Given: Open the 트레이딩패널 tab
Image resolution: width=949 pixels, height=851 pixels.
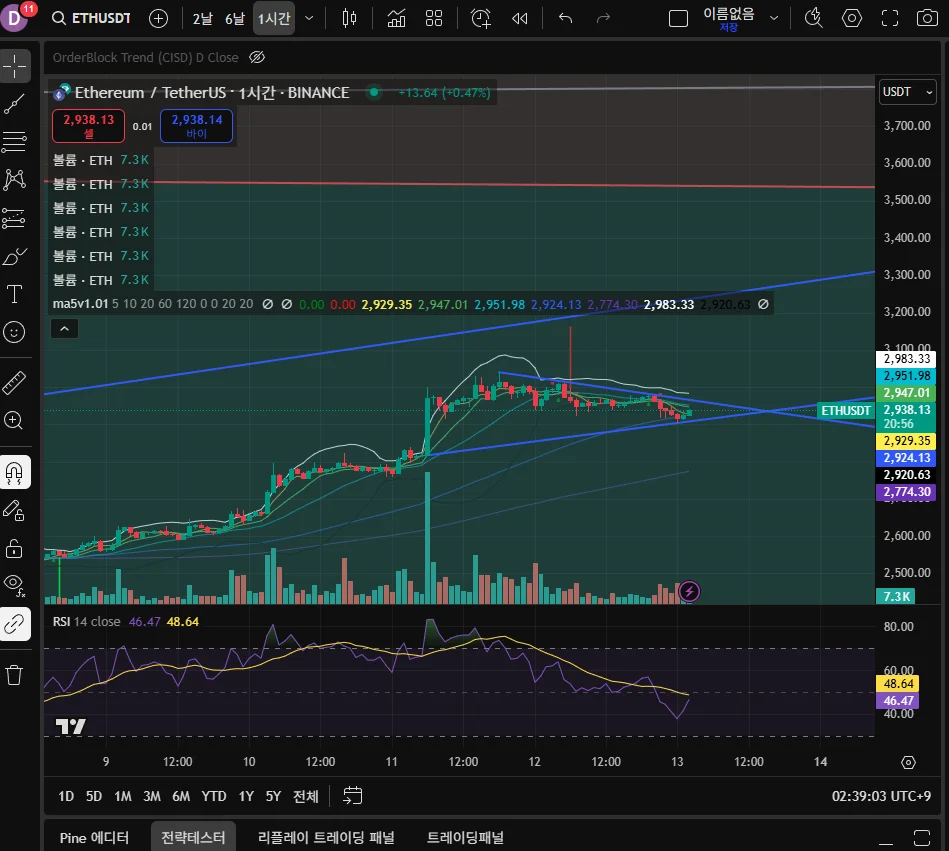Looking at the screenshot, I should coord(465,838).
